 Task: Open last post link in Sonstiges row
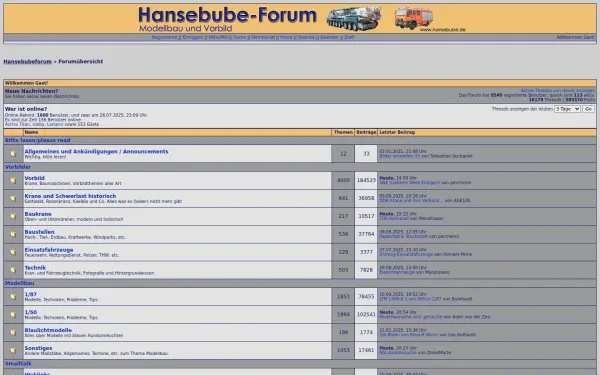pyautogui.click(x=398, y=353)
